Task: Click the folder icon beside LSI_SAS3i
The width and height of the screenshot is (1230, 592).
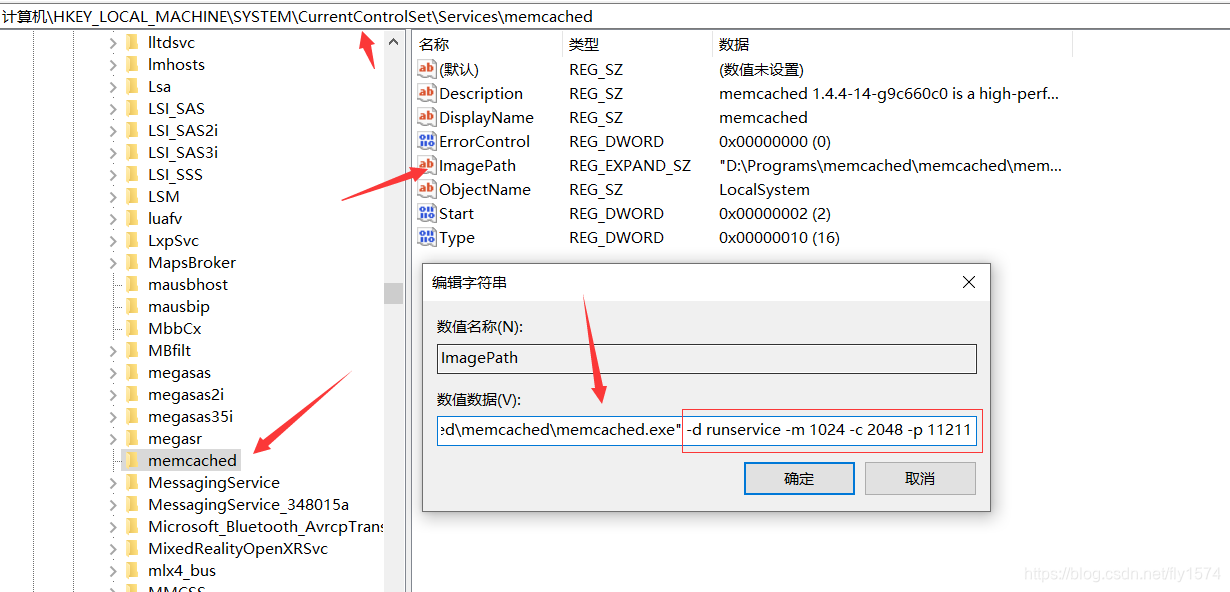Action: [x=133, y=153]
